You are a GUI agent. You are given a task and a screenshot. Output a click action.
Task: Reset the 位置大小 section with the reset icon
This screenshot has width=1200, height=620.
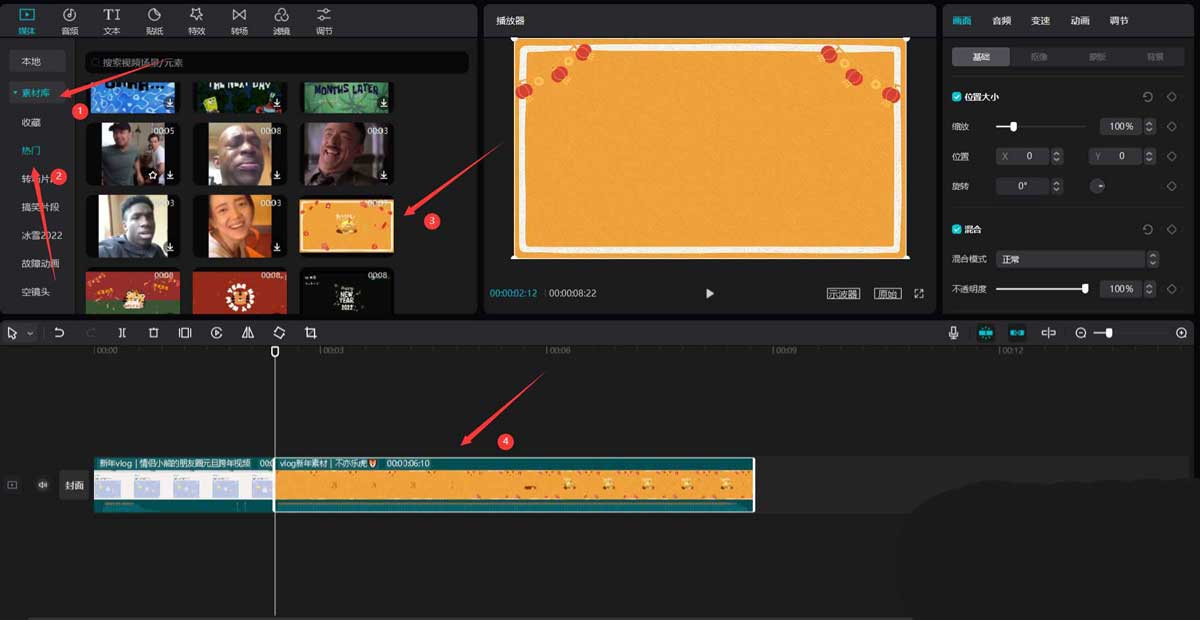1147,97
